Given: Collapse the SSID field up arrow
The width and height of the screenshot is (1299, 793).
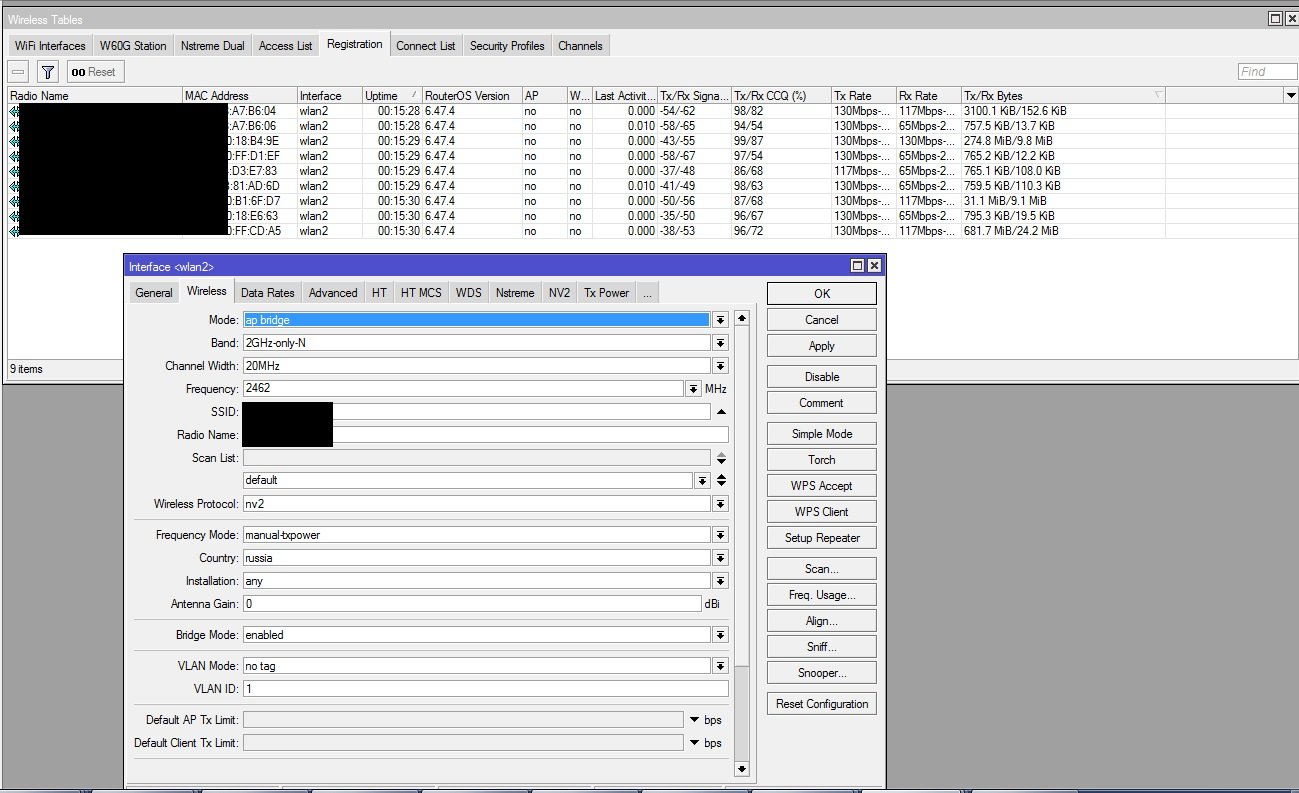Looking at the screenshot, I should [721, 412].
